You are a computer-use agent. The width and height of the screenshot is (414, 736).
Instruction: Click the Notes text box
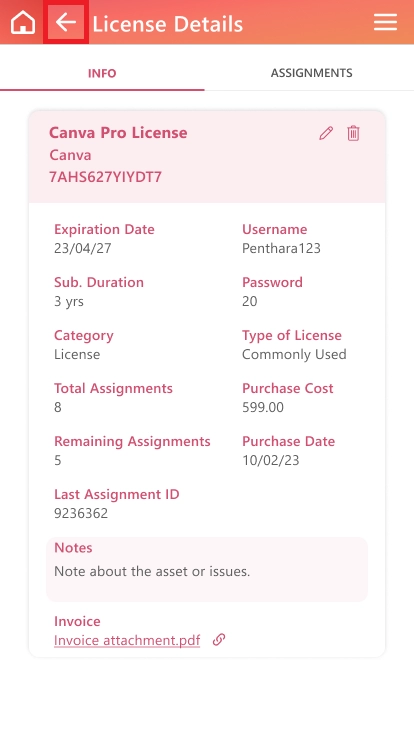click(x=207, y=569)
